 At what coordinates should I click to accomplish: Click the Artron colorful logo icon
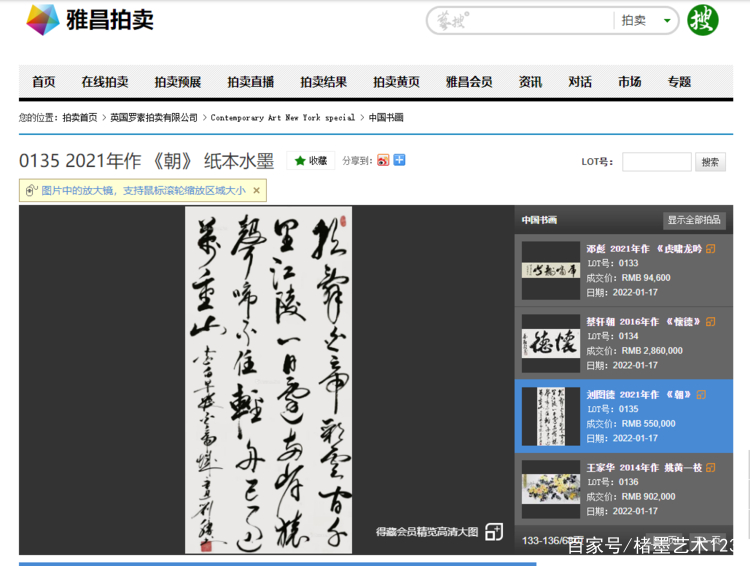(x=43, y=20)
